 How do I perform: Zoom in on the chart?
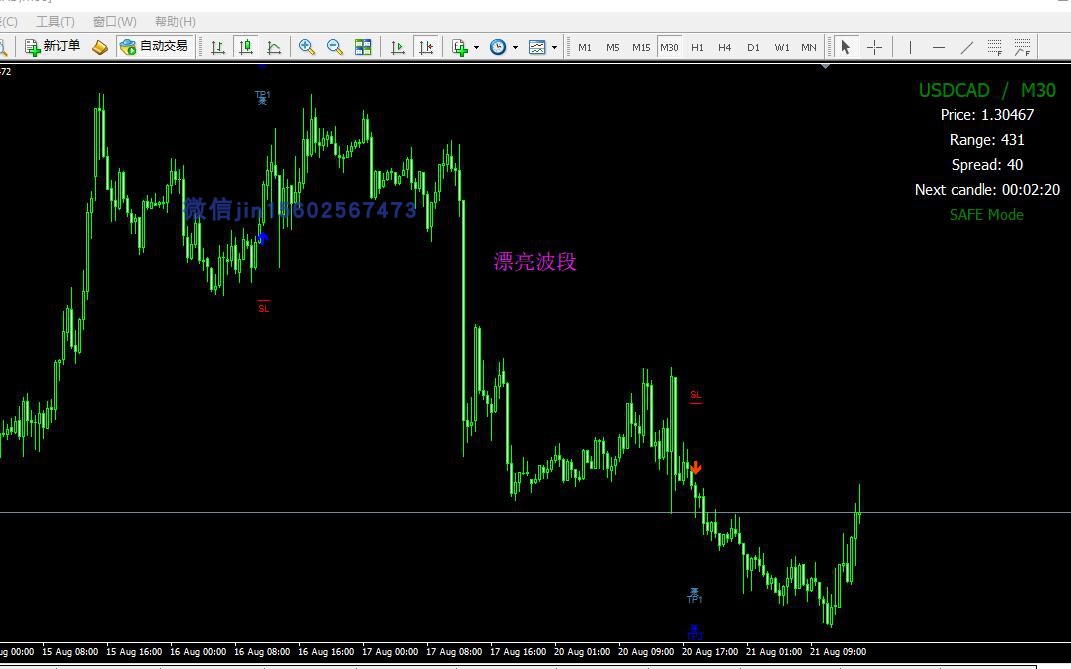coord(307,47)
